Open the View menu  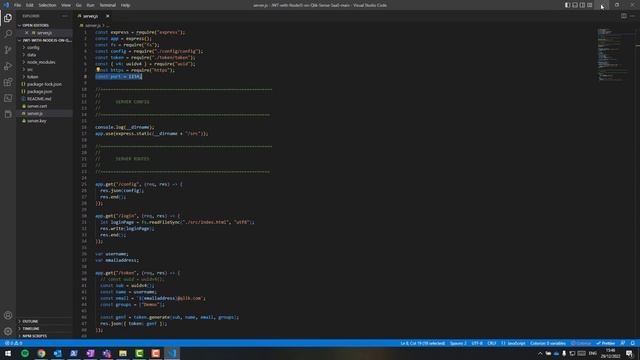66,5
